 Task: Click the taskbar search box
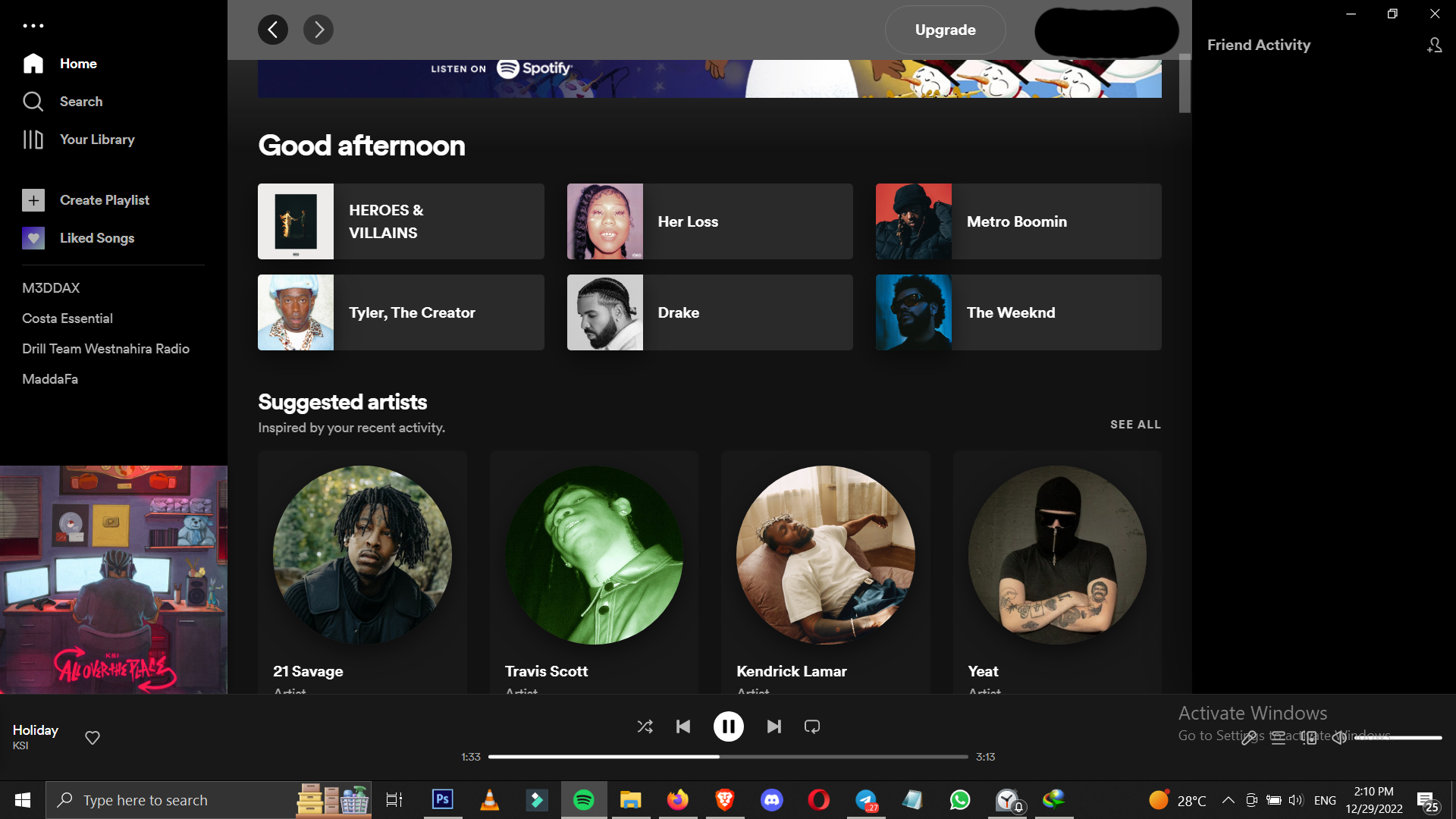pos(209,800)
